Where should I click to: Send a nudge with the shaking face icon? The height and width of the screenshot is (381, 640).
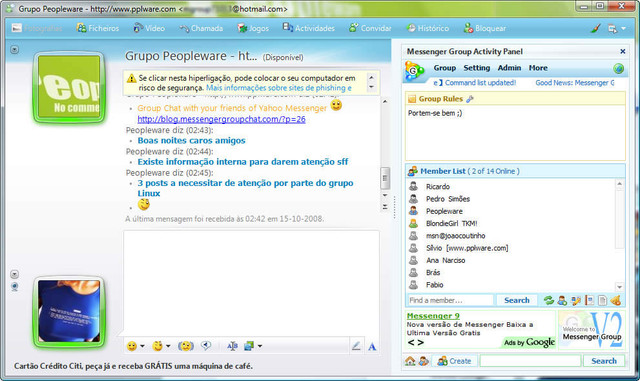point(186,346)
